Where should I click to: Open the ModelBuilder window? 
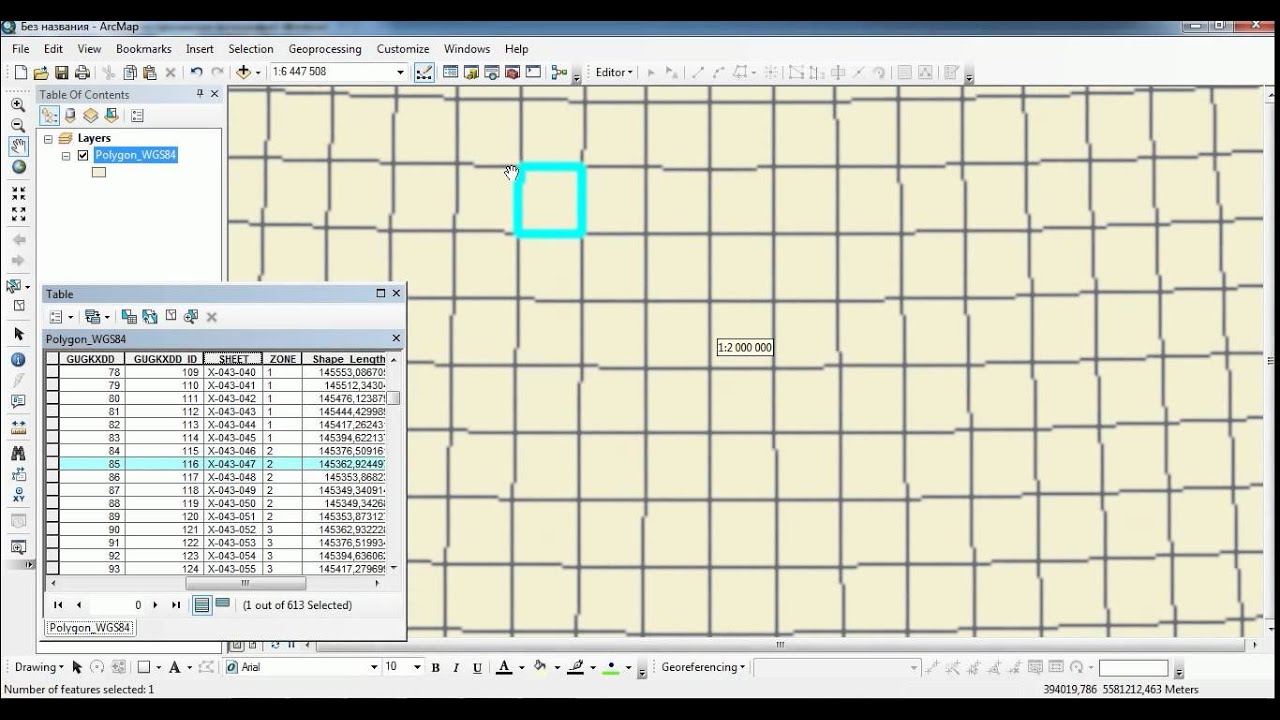tap(559, 72)
